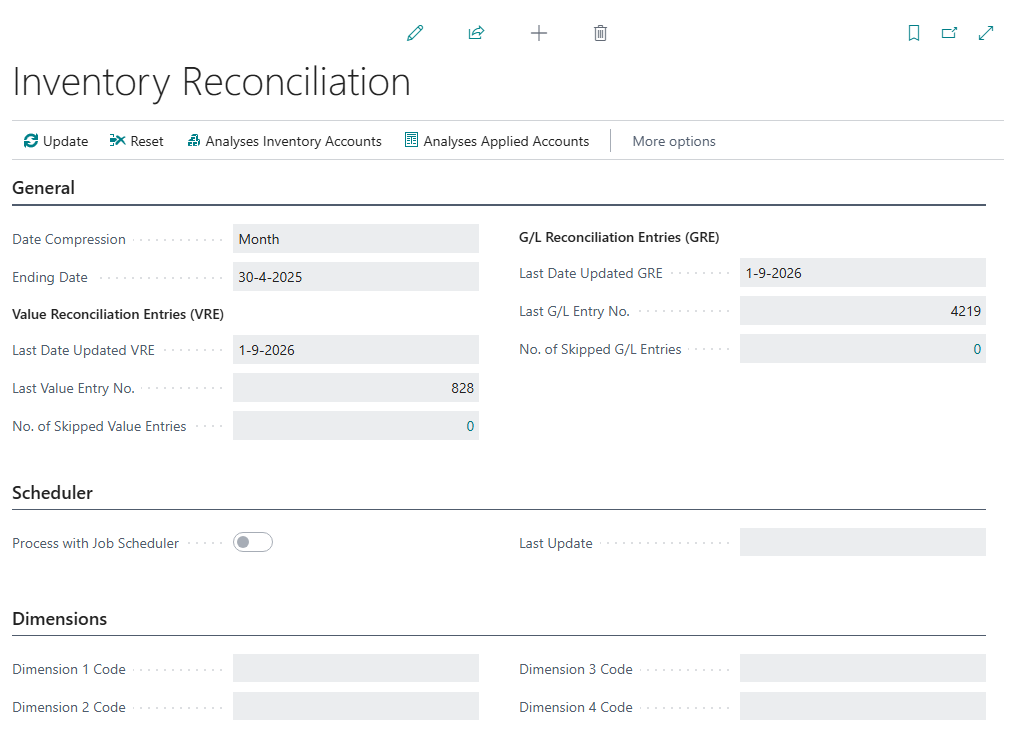
Task: Collapse the General section header
Action: (43, 188)
